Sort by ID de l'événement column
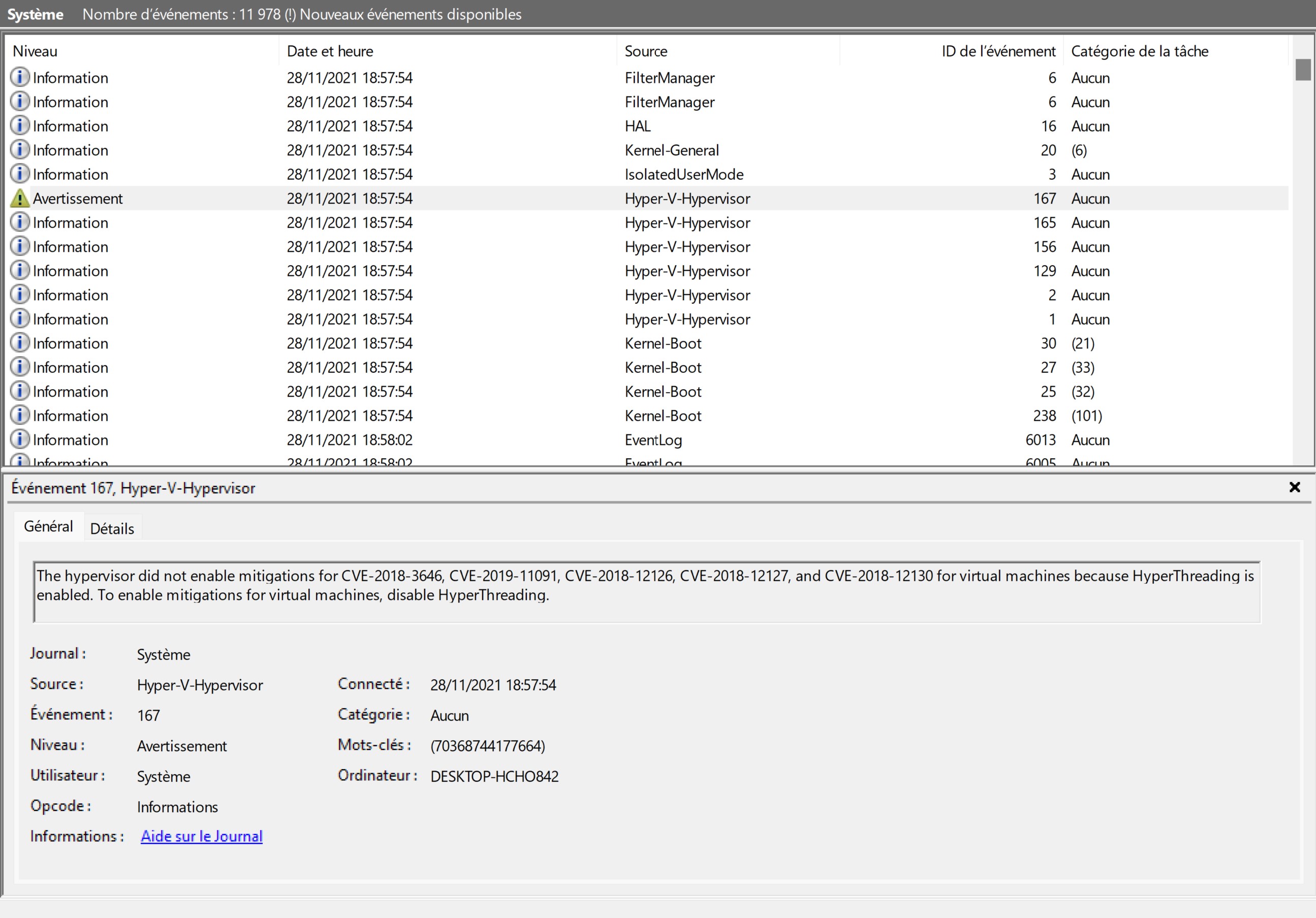Viewport: 1316px width, 918px height. [x=998, y=51]
